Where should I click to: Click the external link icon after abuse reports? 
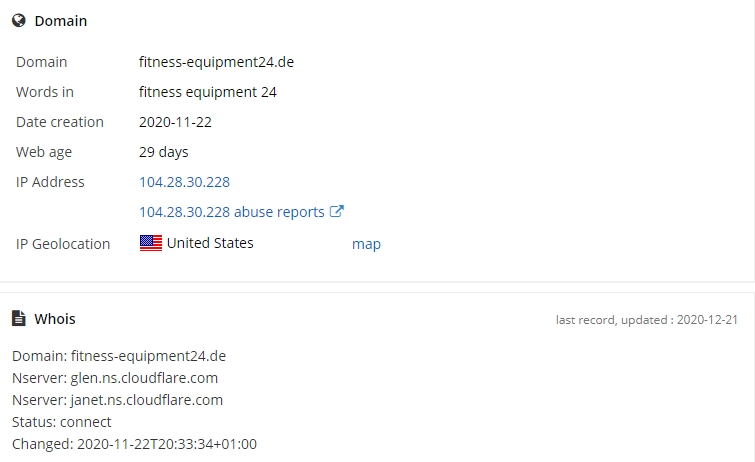[337, 211]
